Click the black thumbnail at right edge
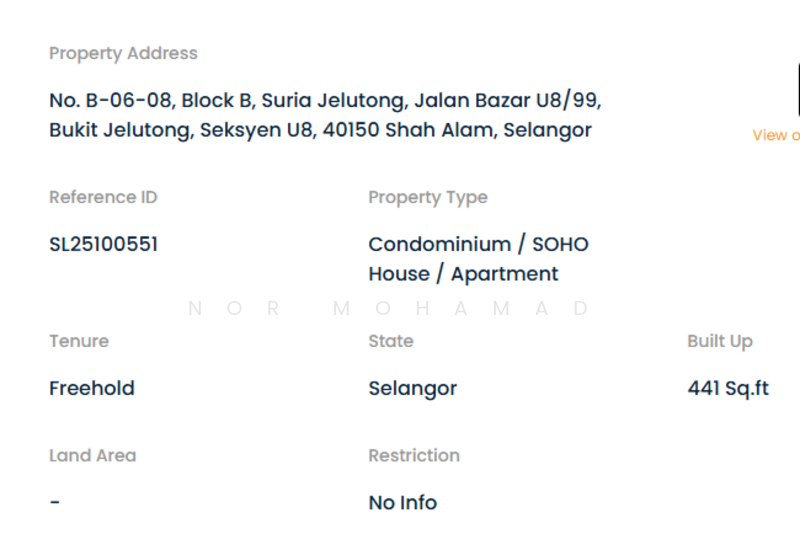Viewport: 800px width, 534px height. point(797,90)
